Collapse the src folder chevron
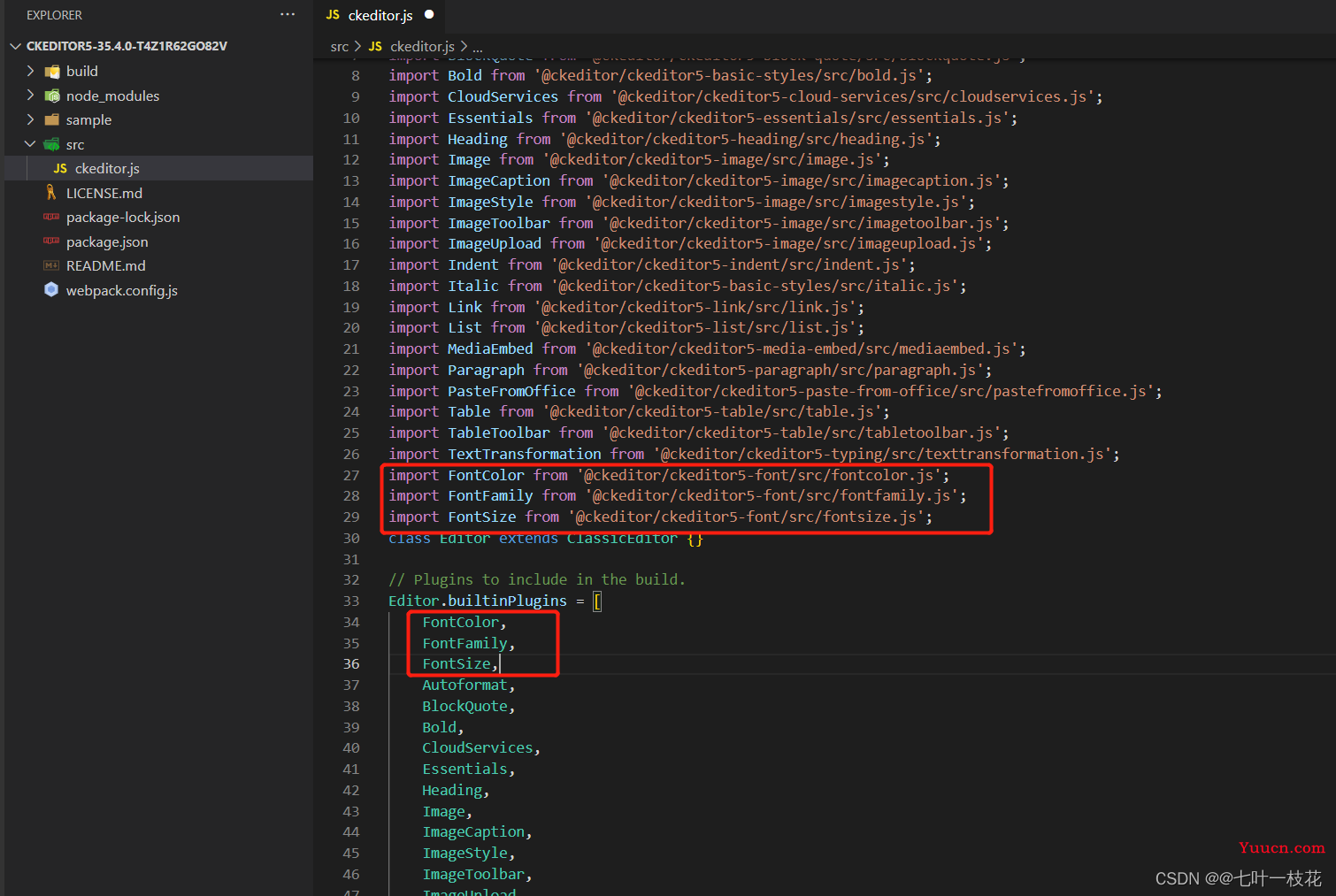Image resolution: width=1336 pixels, height=896 pixels. pyautogui.click(x=31, y=144)
